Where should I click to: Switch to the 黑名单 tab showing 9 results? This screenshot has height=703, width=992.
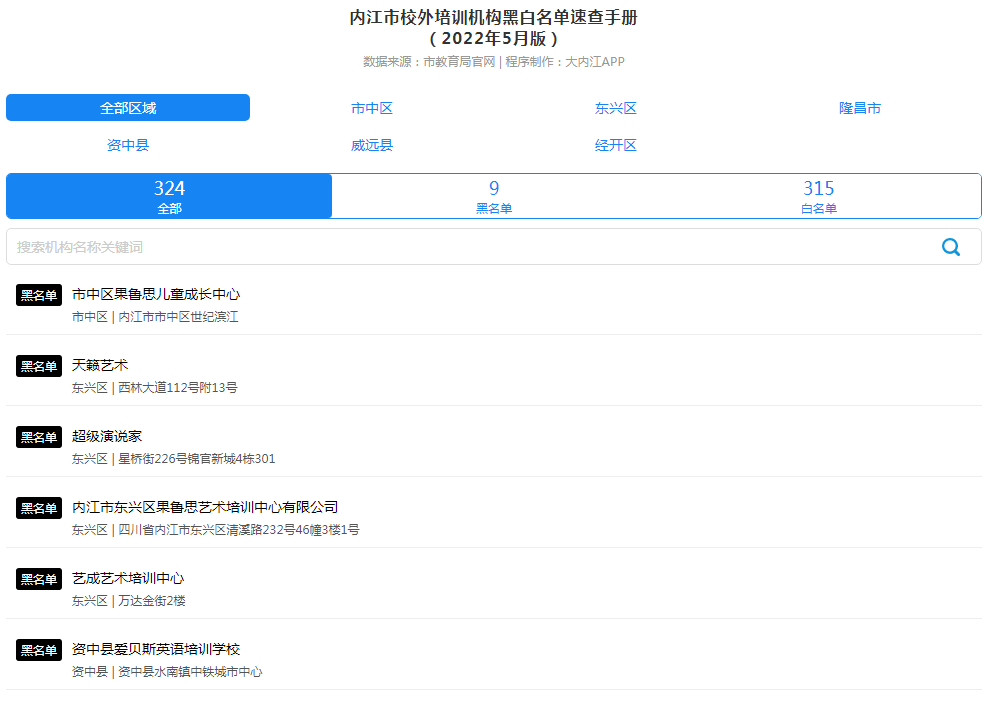[495, 196]
